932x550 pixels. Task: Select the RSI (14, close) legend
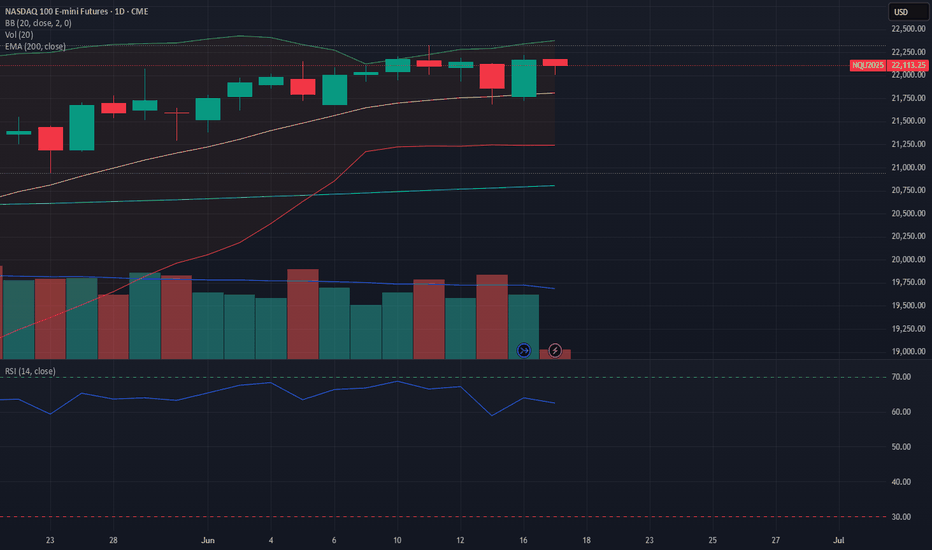point(30,371)
